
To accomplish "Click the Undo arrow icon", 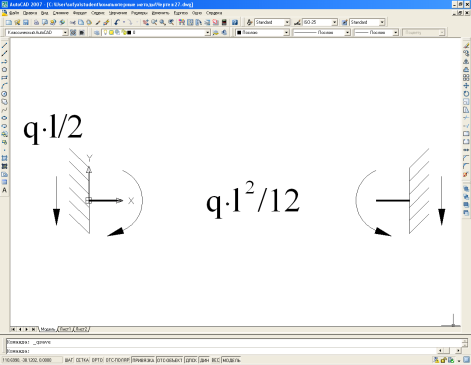I will coord(117,22).
